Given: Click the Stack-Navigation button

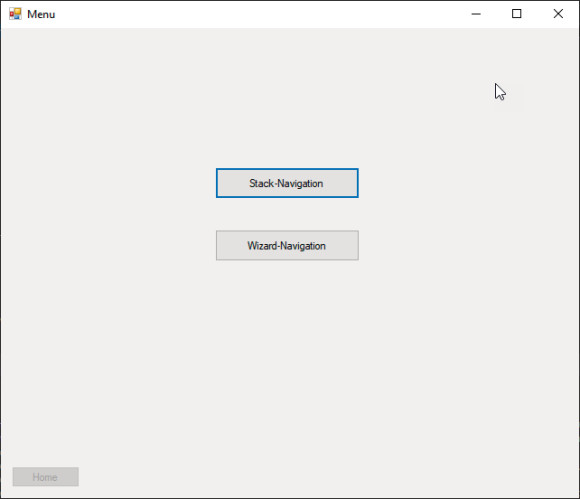Looking at the screenshot, I should (287, 183).
